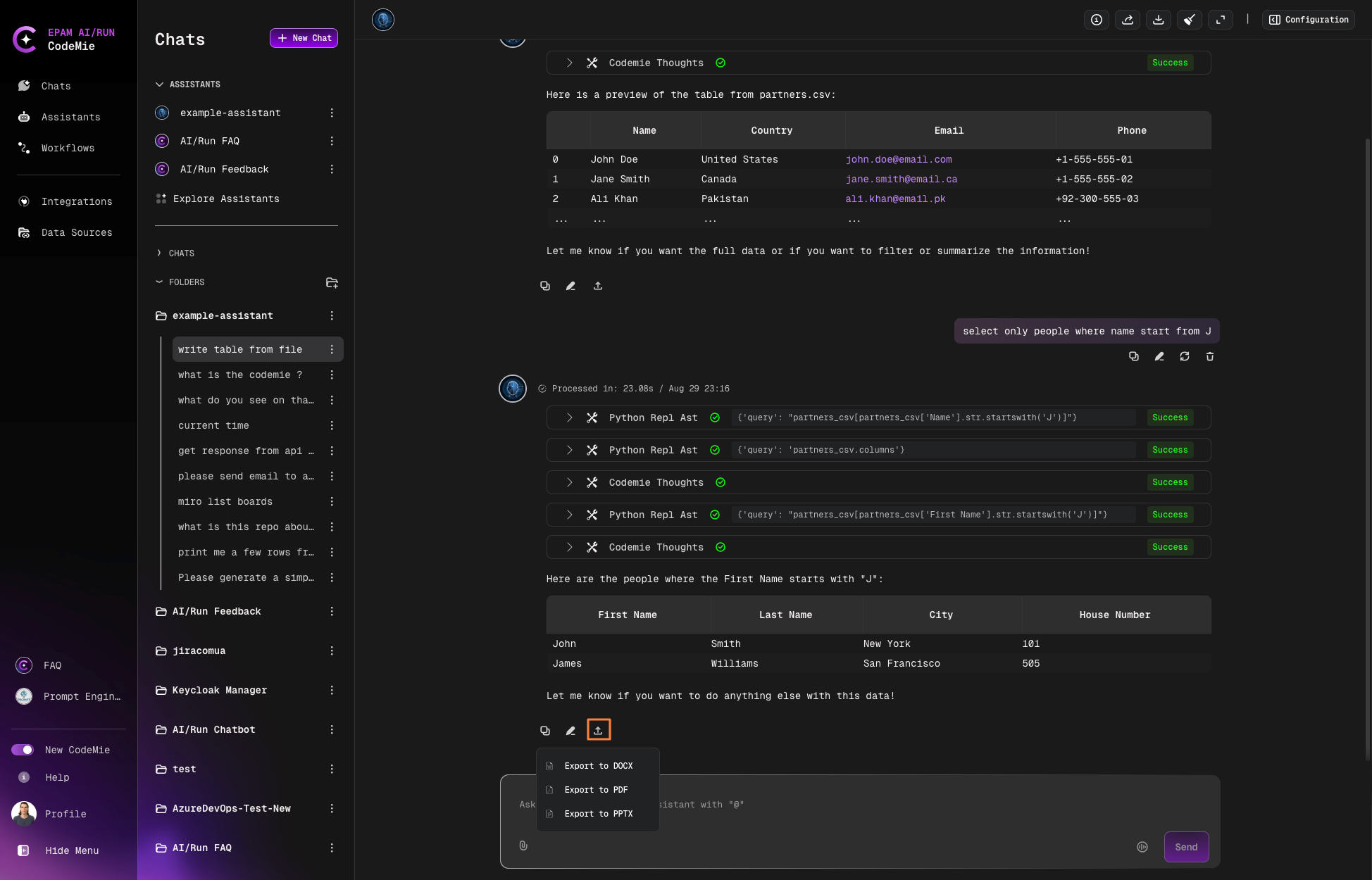Click the regenerate icon under user message
This screenshot has width=1372, height=880.
pyautogui.click(x=1185, y=357)
